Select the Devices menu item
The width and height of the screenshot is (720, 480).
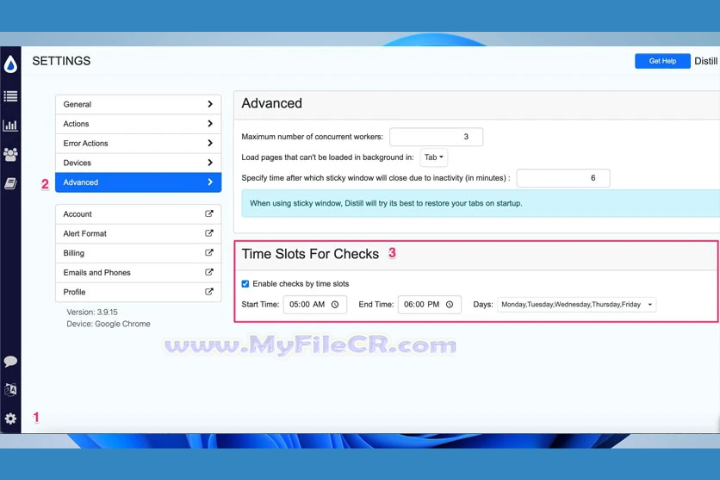138,163
